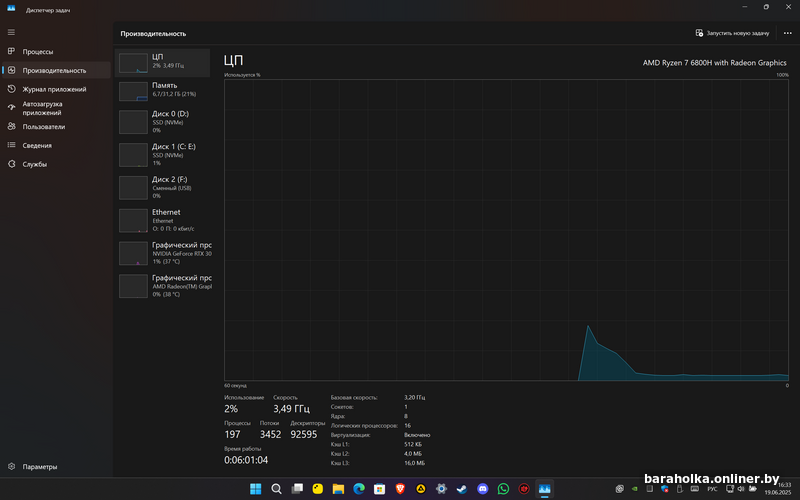Click the uptime value 0:06:01:04

(246, 460)
